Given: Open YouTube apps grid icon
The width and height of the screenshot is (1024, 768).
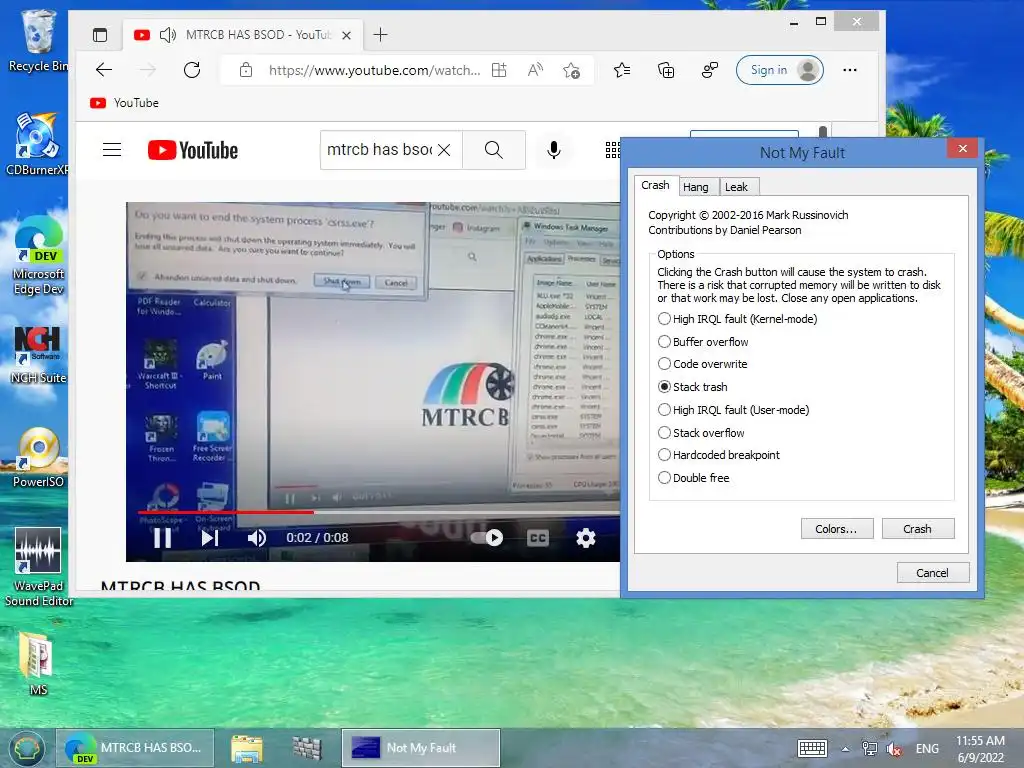Looking at the screenshot, I should pyautogui.click(x=613, y=150).
